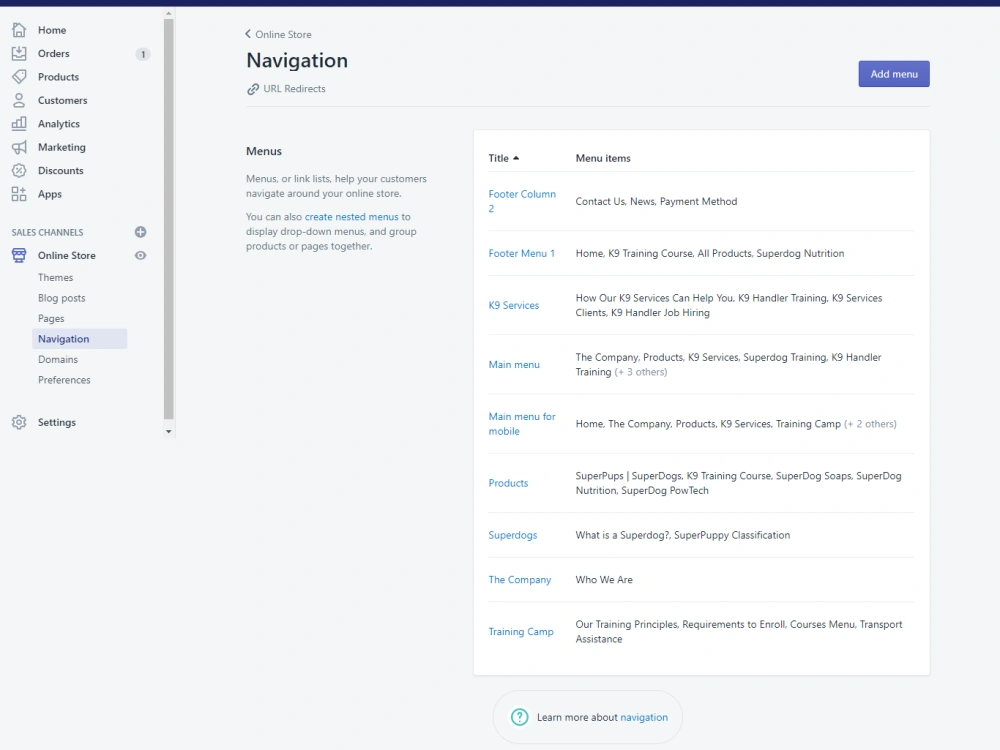Click the Home house icon
Screen dimensions: 1000x750
pos(19,30)
